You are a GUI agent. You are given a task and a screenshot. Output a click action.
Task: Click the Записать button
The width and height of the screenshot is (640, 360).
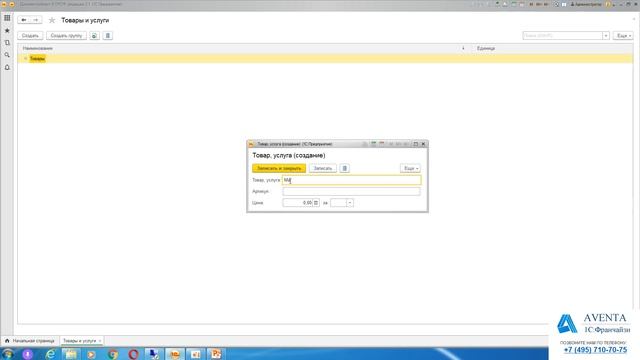323,168
